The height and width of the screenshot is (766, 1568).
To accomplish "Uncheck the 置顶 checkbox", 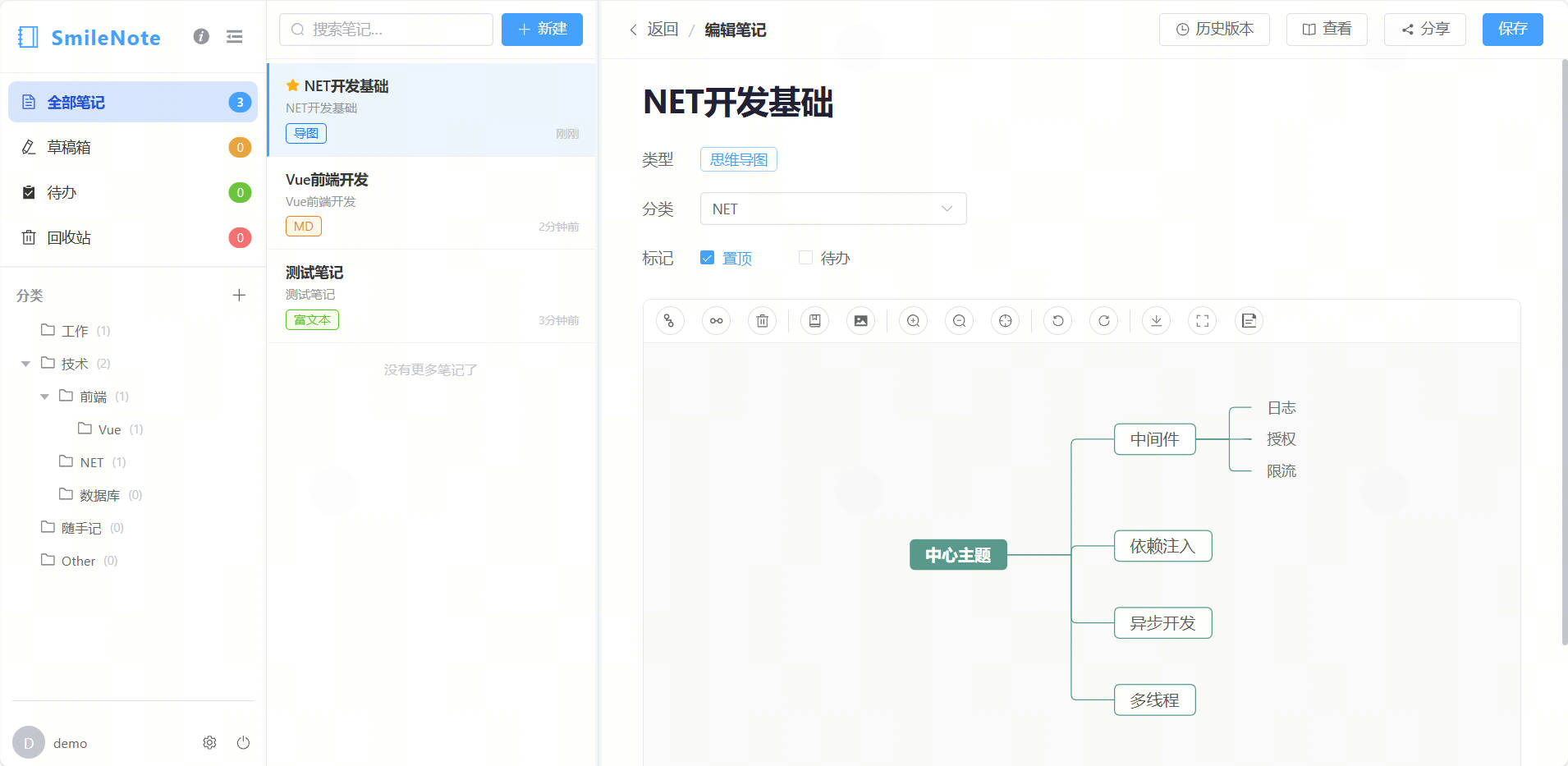I will click(x=707, y=258).
